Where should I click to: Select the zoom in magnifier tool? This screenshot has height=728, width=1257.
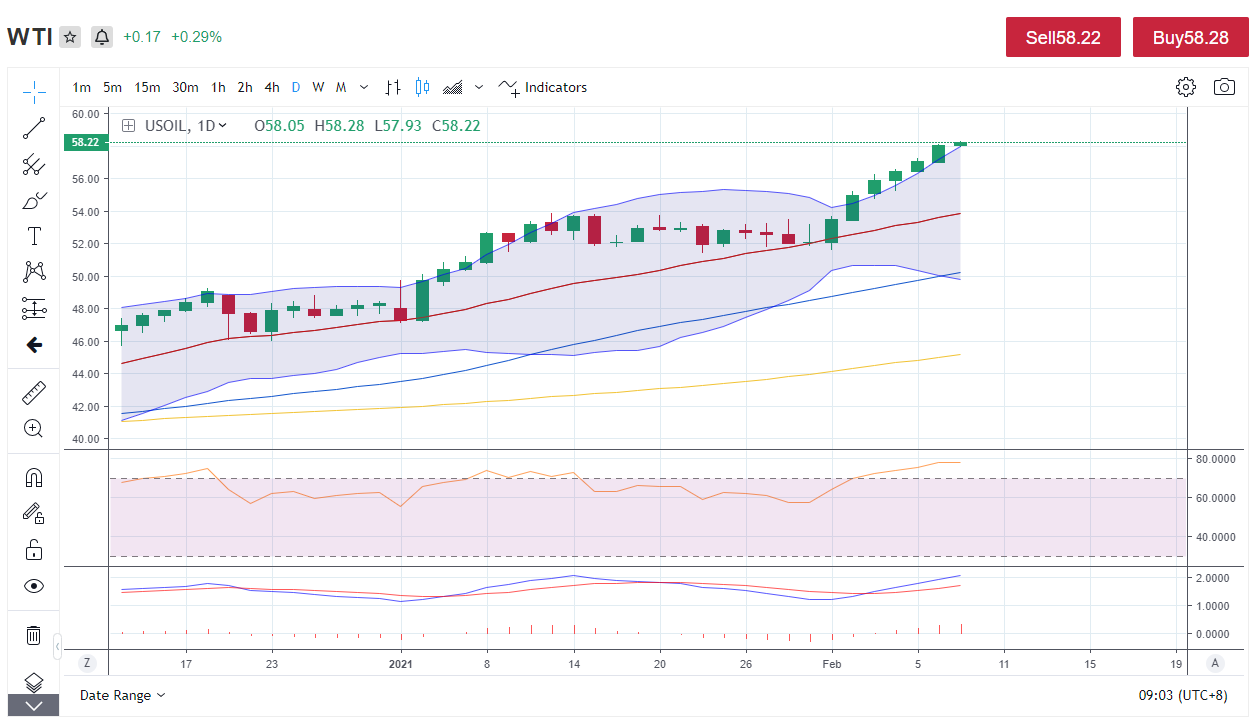[x=34, y=429]
